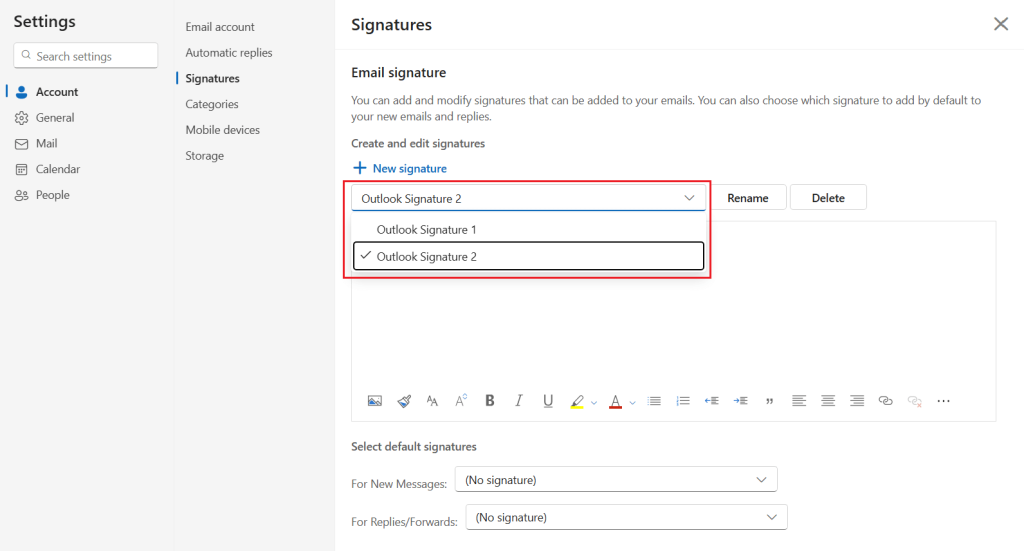The height and width of the screenshot is (551, 1024).
Task: Apply bulleted list formatting
Action: coord(654,401)
